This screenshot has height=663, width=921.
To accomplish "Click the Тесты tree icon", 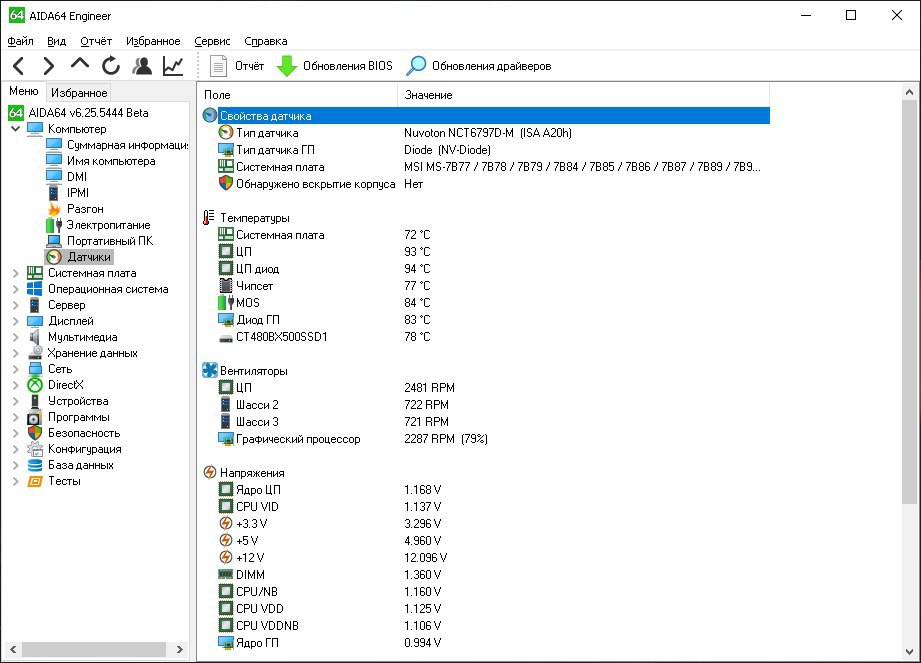I will (x=35, y=482).
